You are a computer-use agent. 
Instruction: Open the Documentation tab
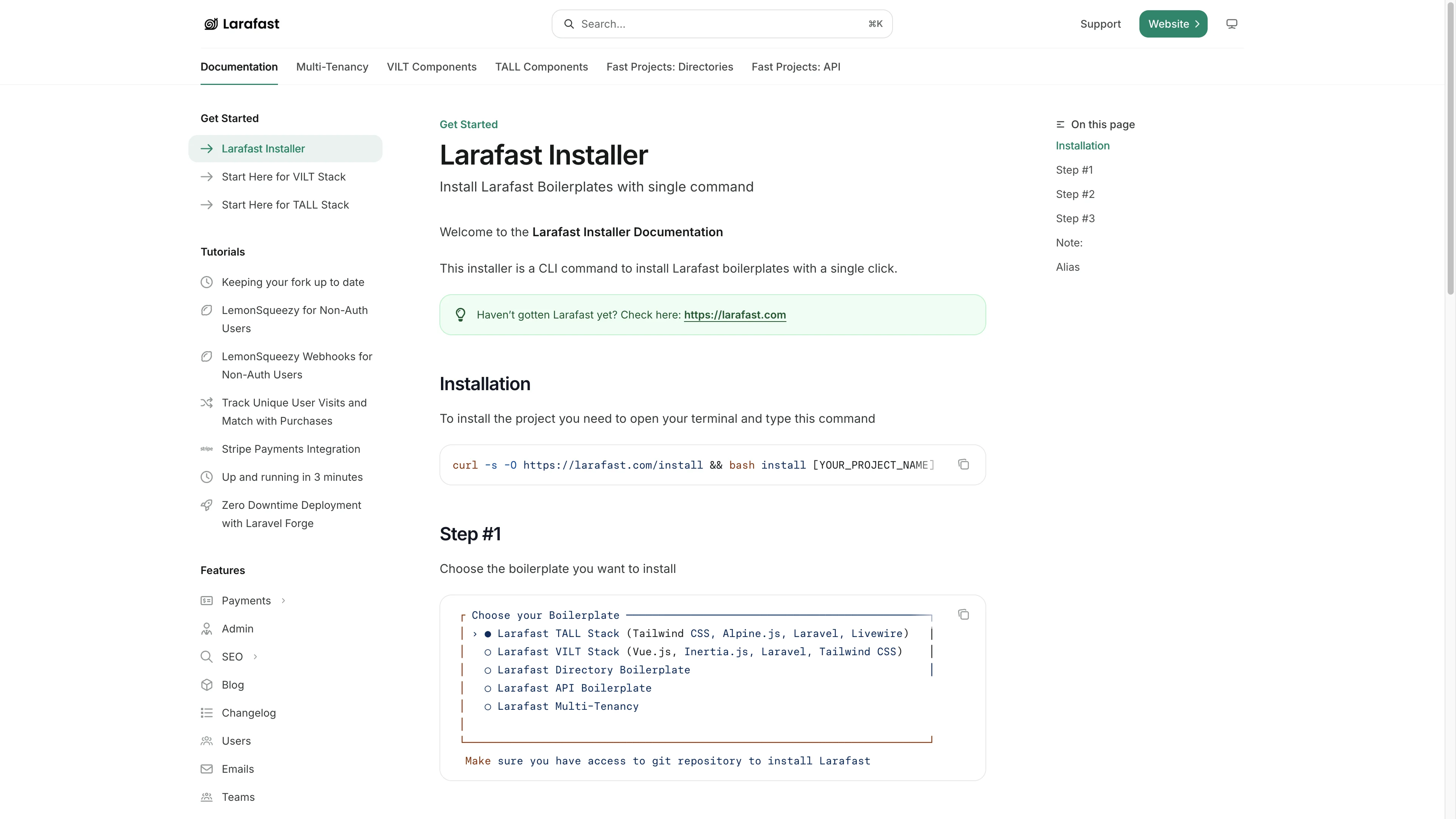[x=239, y=67]
